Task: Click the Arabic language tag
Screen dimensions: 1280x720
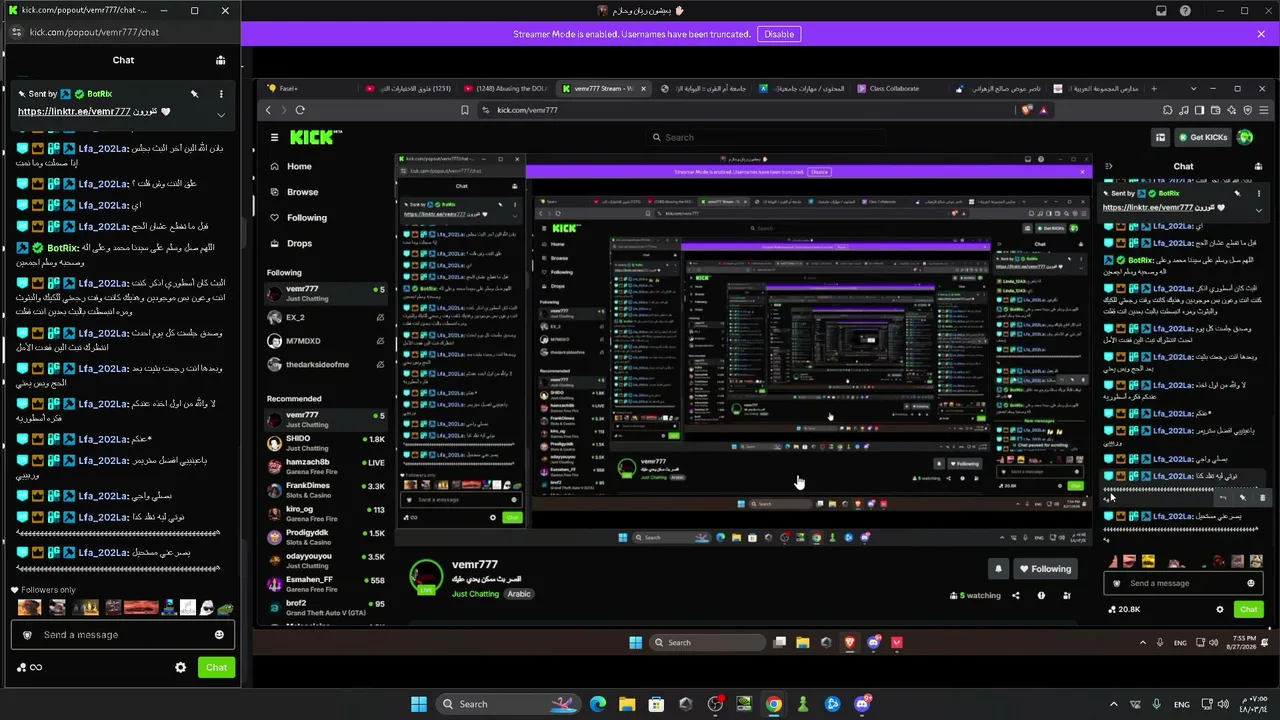Action: (x=518, y=594)
